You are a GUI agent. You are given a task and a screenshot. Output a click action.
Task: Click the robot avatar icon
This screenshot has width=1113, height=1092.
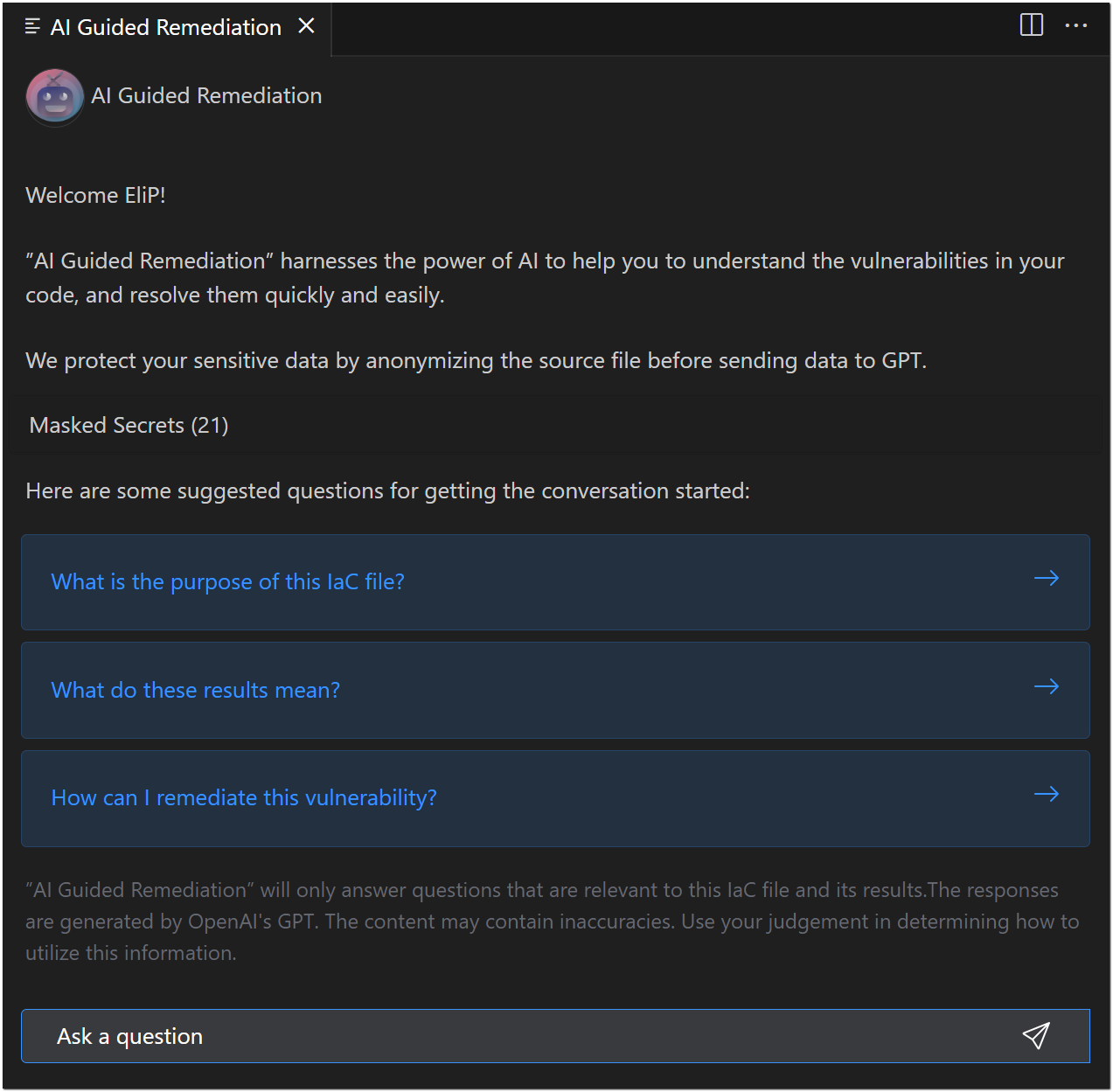pos(55,97)
